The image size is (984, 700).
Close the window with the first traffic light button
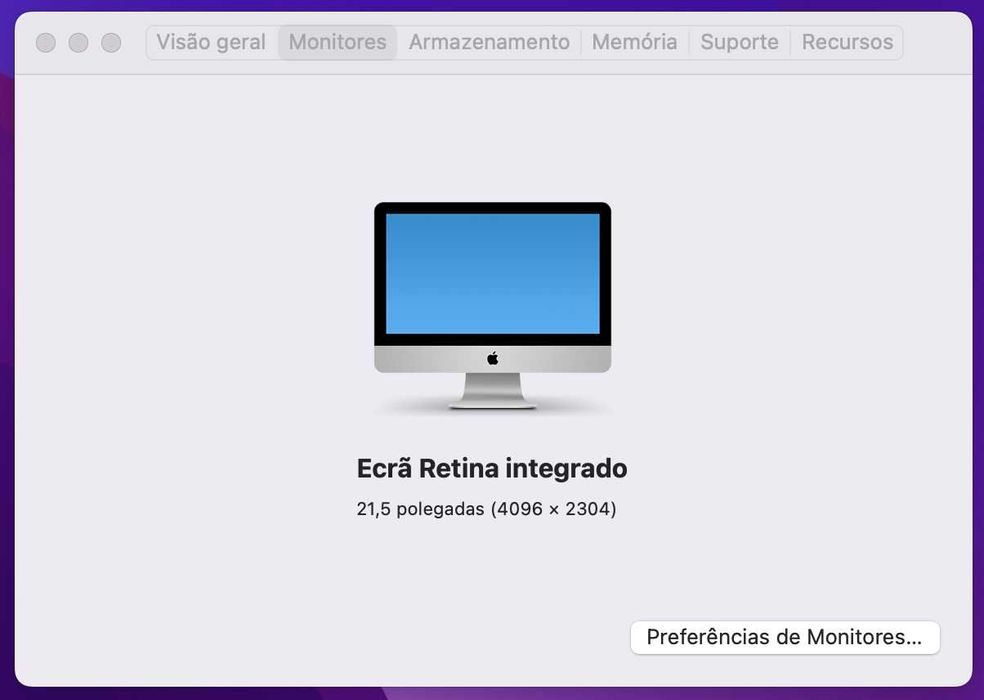pyautogui.click(x=46, y=43)
